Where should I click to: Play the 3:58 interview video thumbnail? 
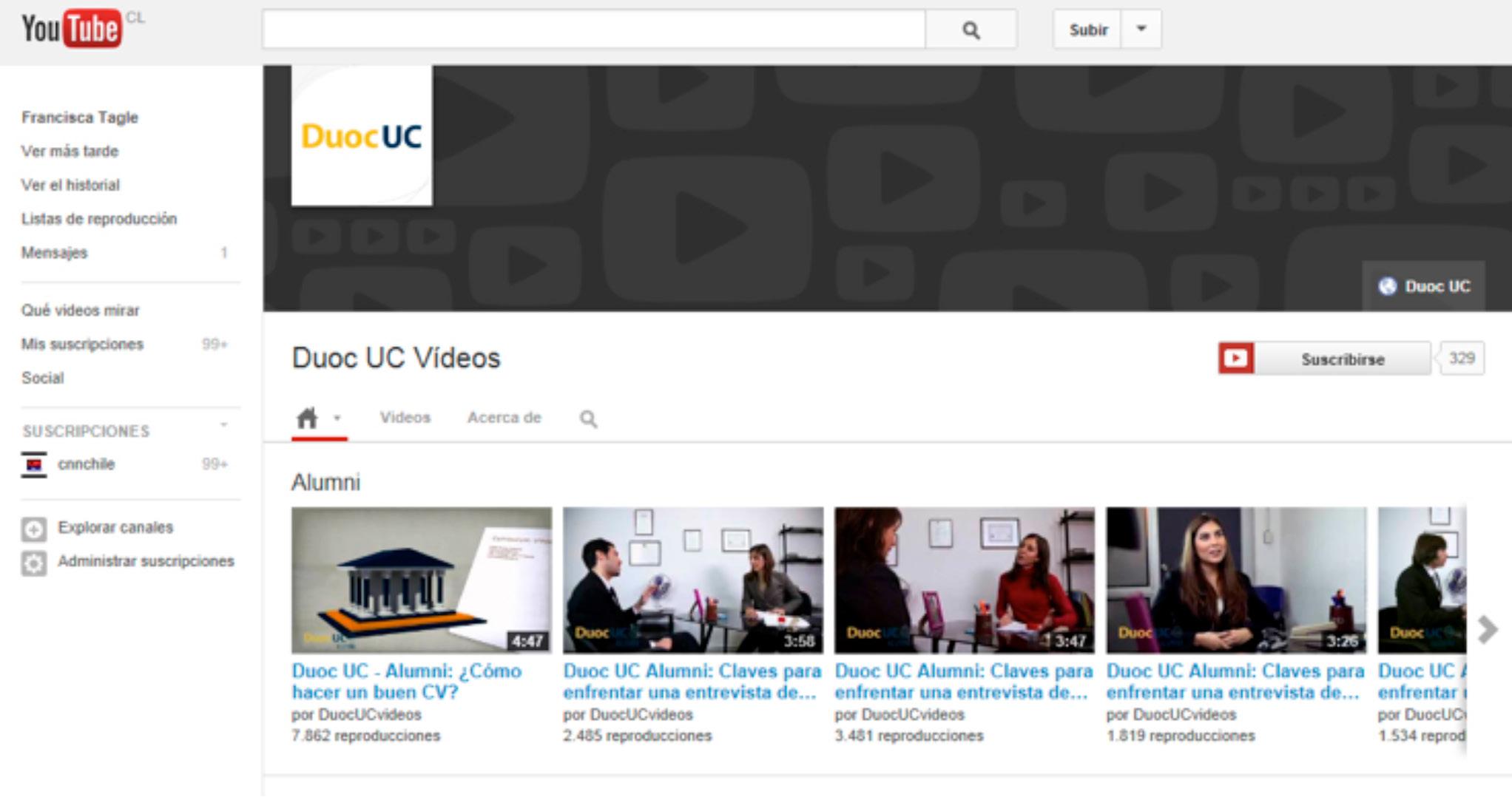(692, 580)
